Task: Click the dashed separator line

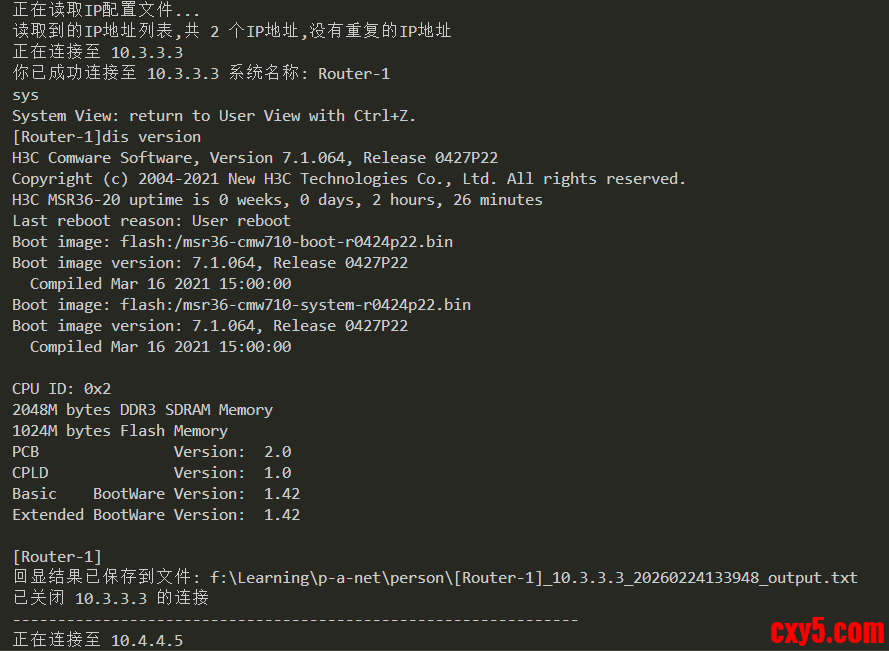Action: [295, 620]
